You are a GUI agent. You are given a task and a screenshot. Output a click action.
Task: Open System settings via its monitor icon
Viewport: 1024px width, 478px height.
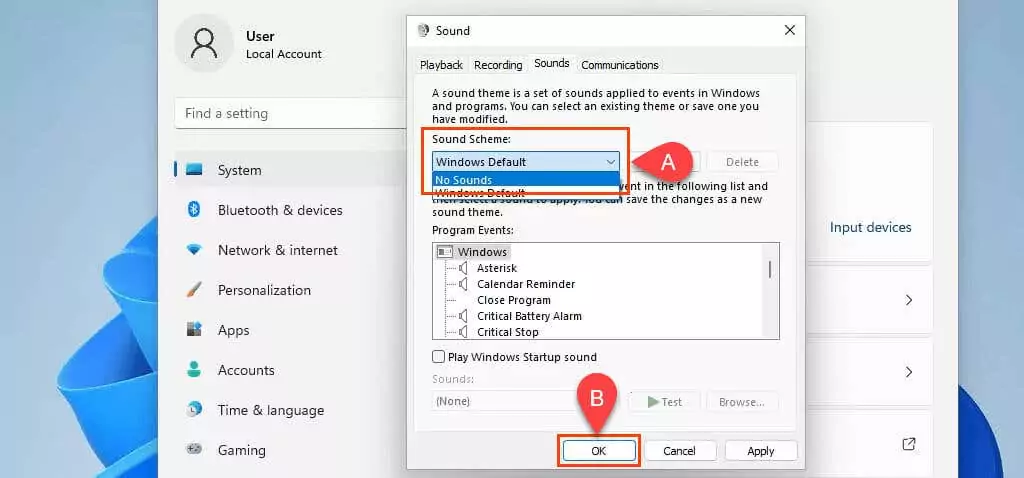194,170
